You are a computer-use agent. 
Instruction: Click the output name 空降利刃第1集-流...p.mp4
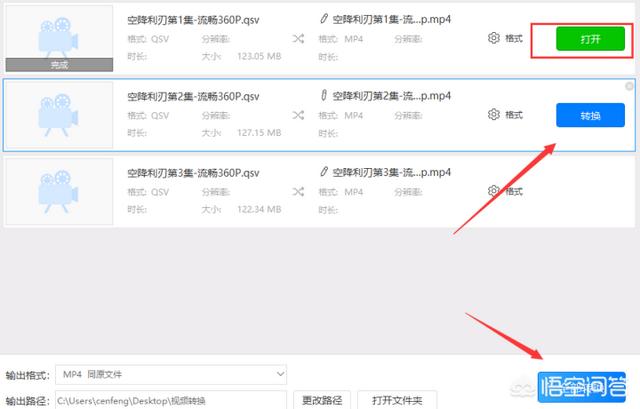point(391,19)
